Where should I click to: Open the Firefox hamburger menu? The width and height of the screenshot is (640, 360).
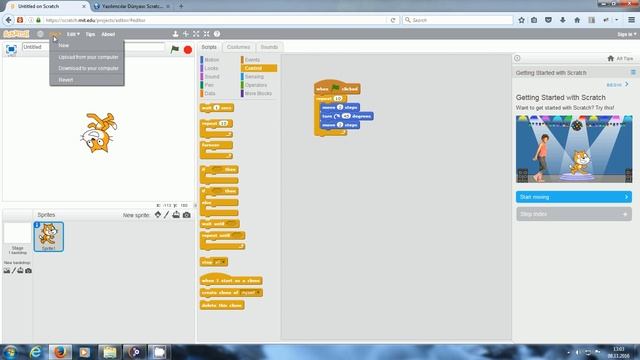pyautogui.click(x=631, y=20)
